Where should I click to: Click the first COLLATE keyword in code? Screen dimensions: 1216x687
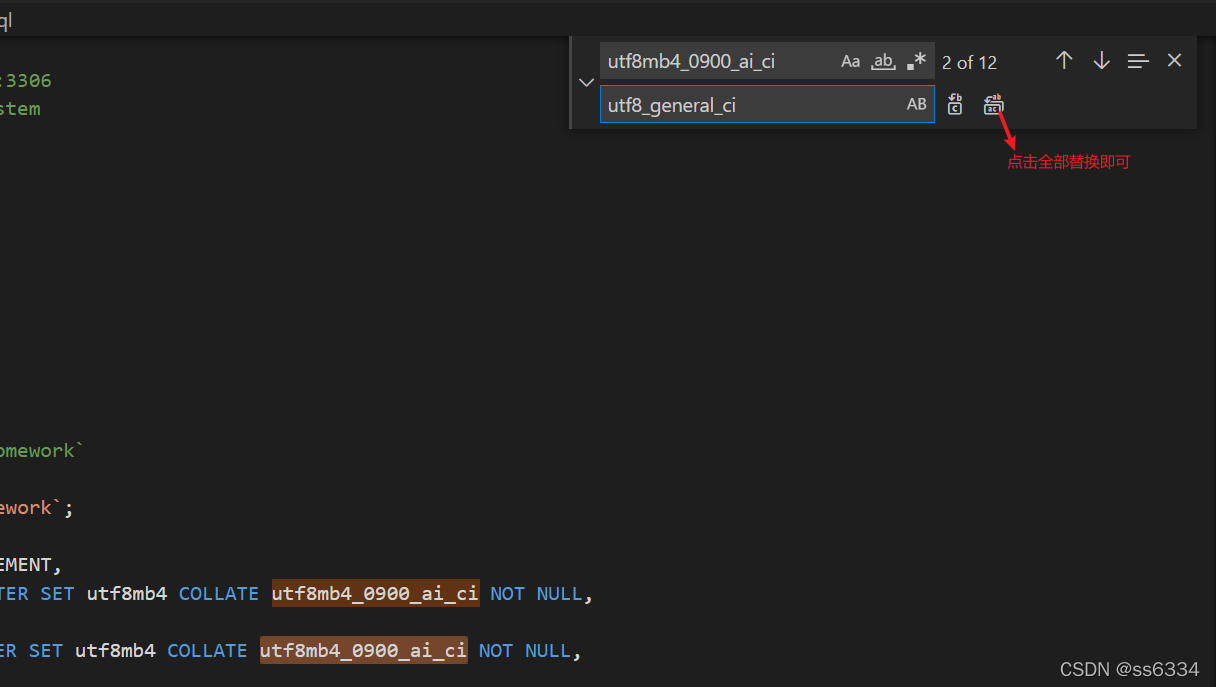219,594
